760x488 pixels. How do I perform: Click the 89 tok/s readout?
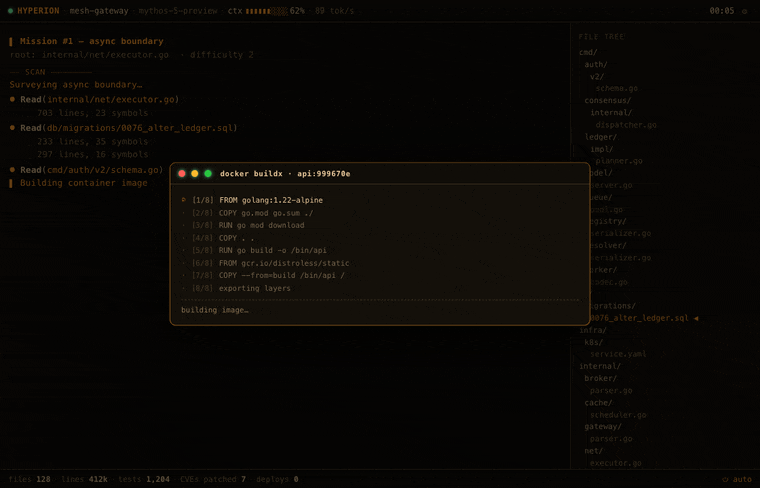click(x=334, y=11)
